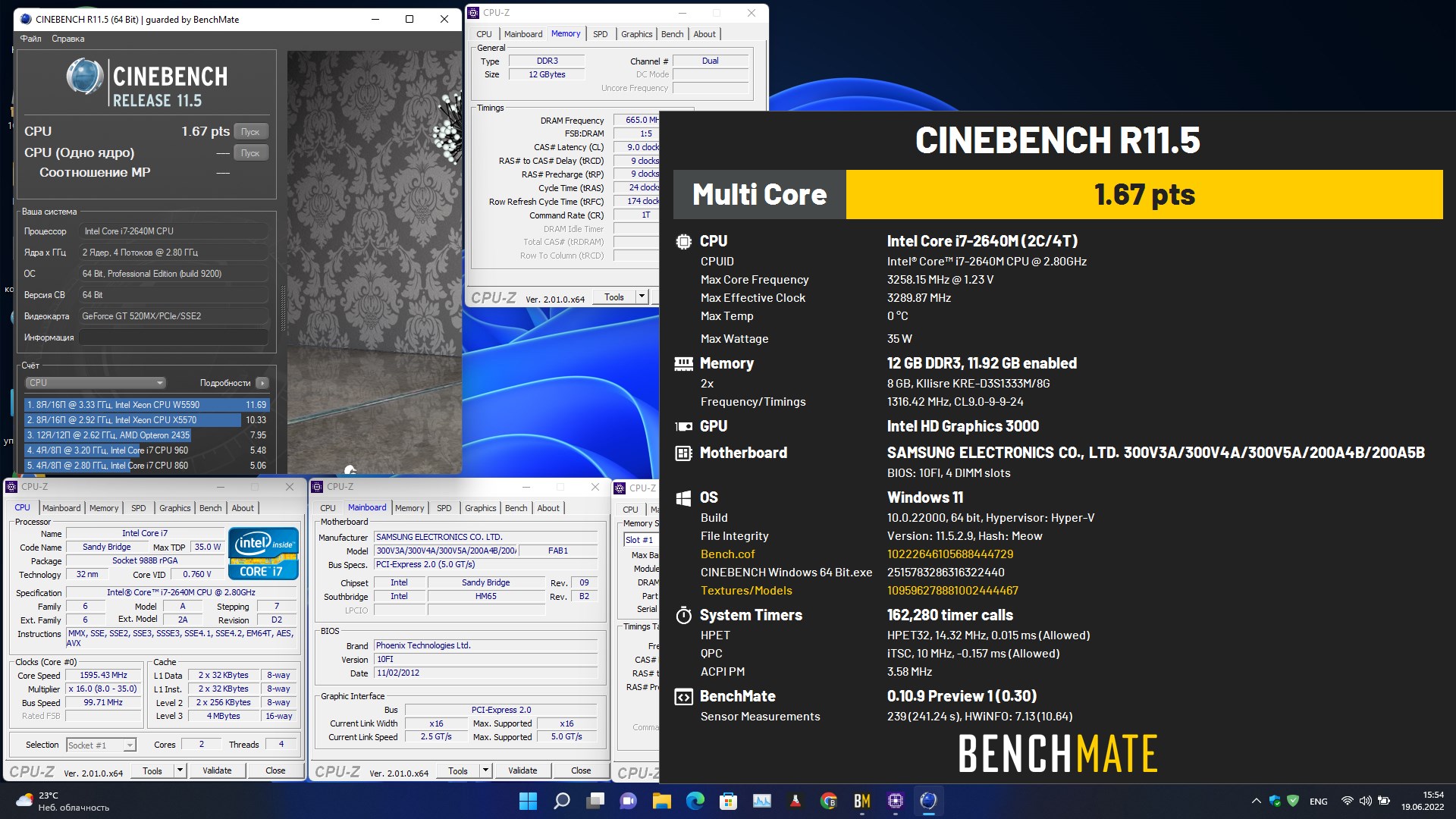The height and width of the screenshot is (819, 1456).
Task: Click the Cinebench title bar app icon
Action: (x=25, y=19)
